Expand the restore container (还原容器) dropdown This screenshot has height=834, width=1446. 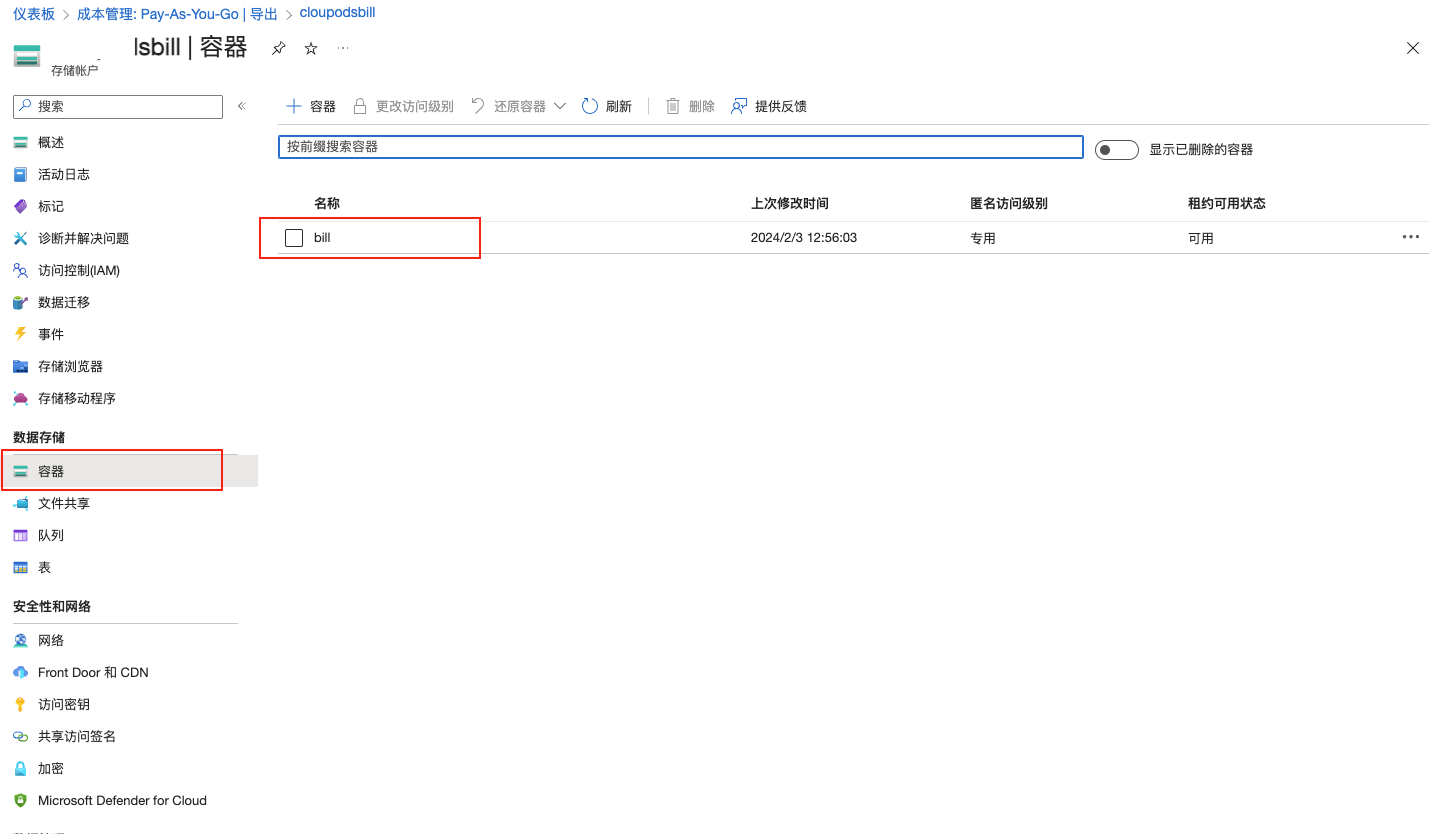click(560, 106)
